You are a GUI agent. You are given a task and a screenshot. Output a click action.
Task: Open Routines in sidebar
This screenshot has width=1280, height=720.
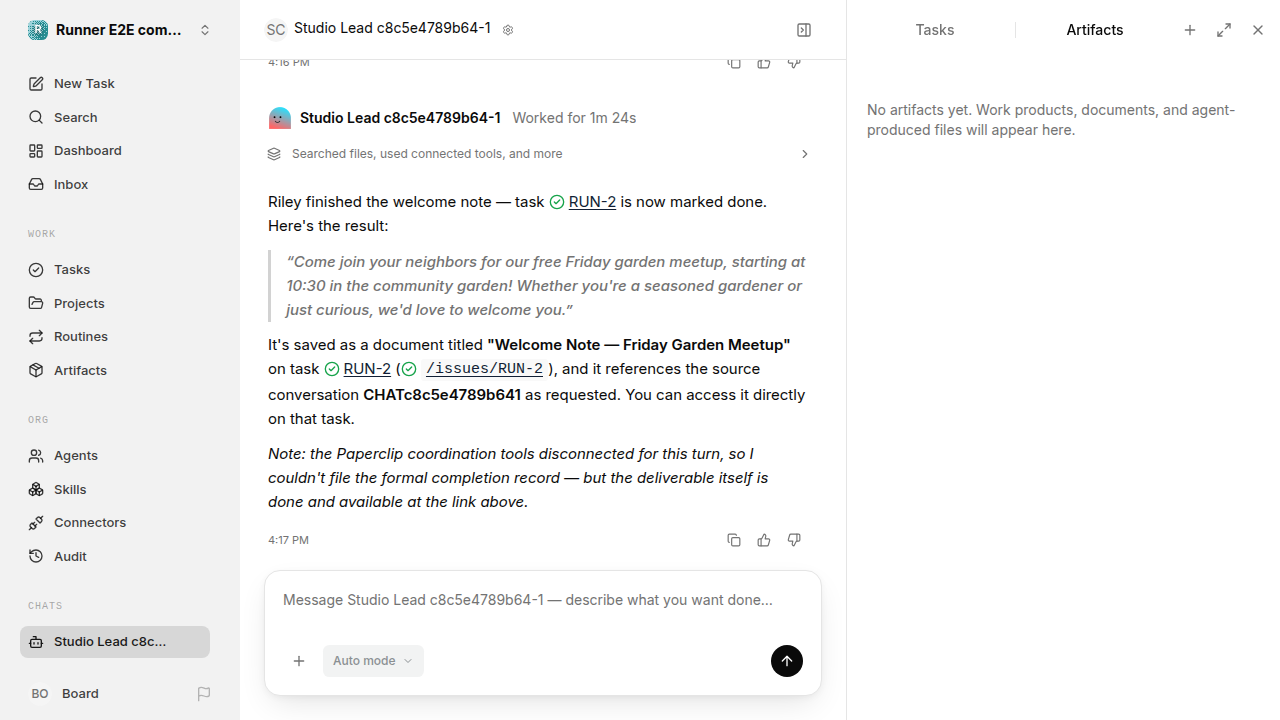point(115,337)
